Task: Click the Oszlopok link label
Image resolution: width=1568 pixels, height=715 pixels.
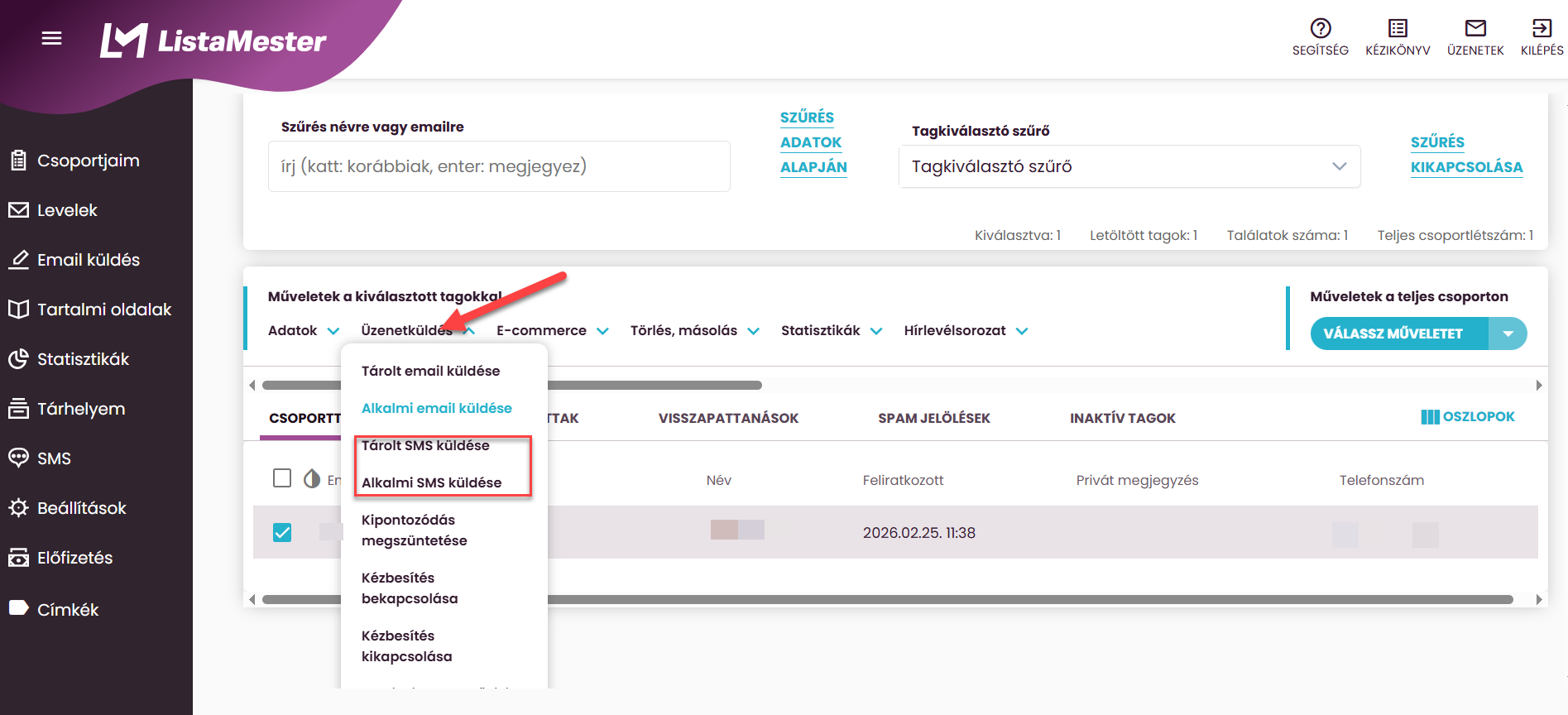Action: [x=1479, y=417]
